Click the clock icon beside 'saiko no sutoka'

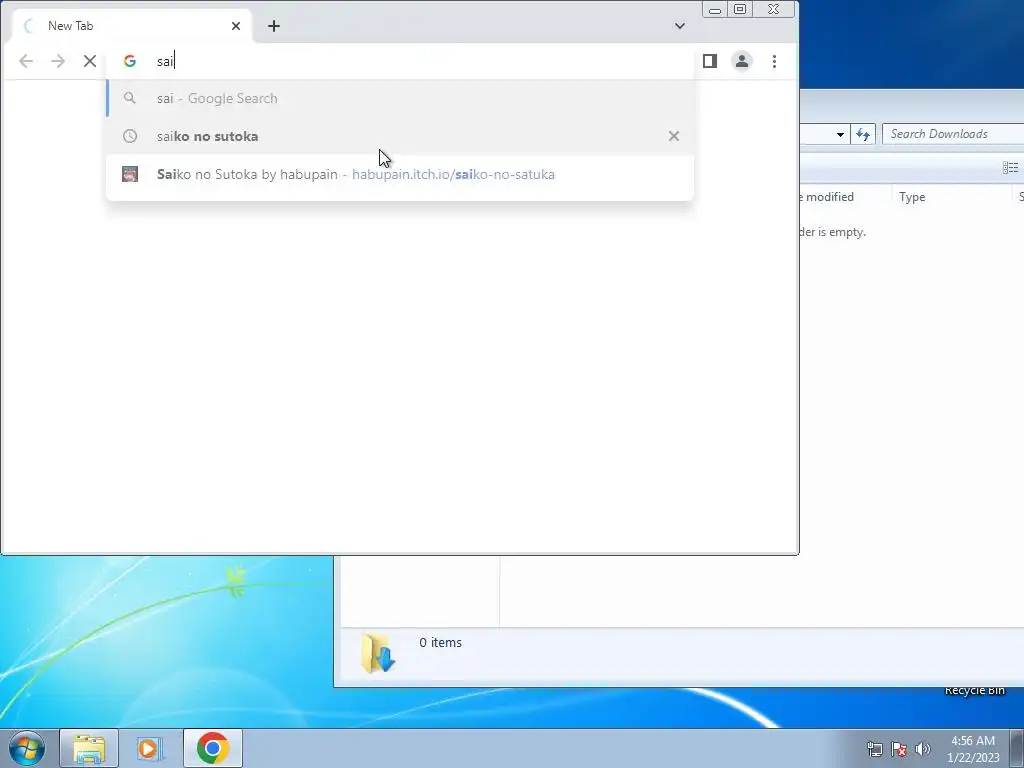point(130,136)
